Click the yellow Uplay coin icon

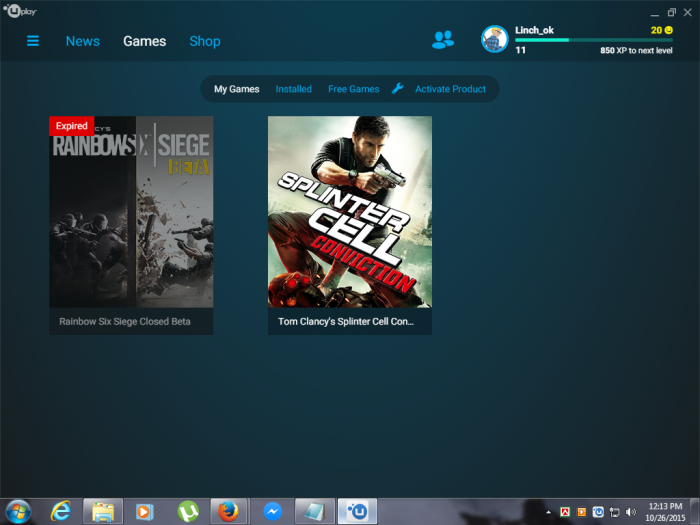[x=668, y=30]
